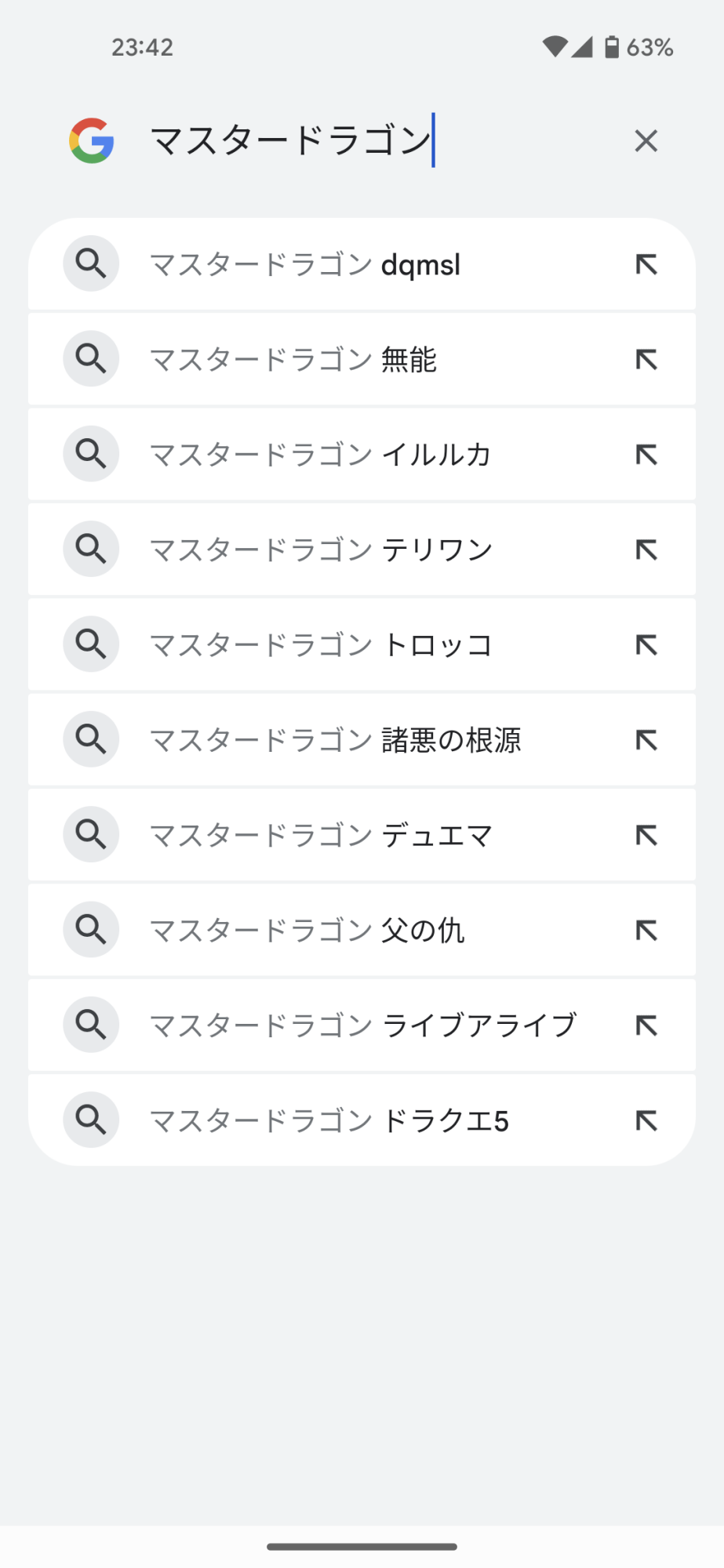This screenshot has width=724, height=1568.
Task: Tap the bottom navigation gesture bar
Action: coord(362,1547)
